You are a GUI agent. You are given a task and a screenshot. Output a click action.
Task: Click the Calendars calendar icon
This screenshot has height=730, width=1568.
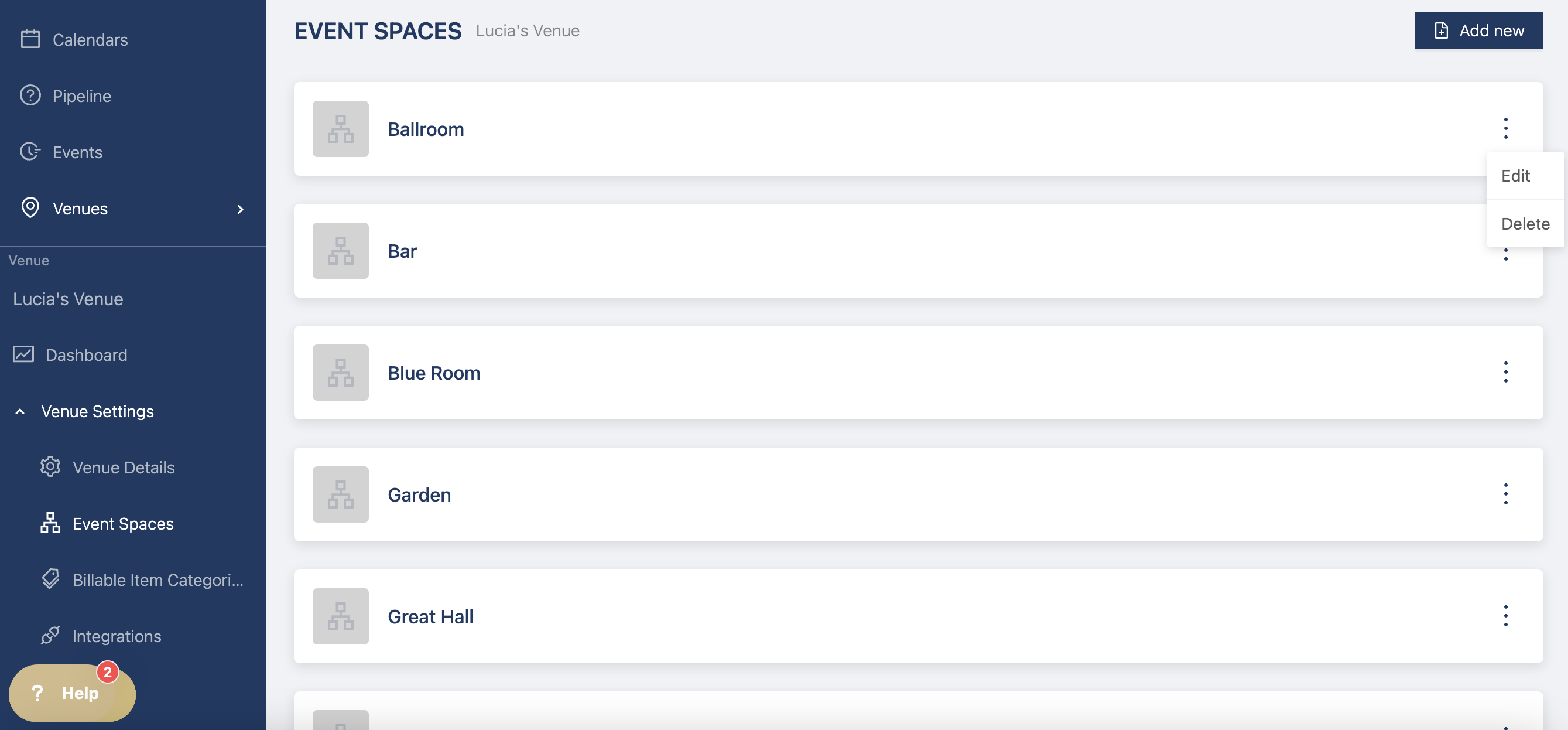[30, 40]
